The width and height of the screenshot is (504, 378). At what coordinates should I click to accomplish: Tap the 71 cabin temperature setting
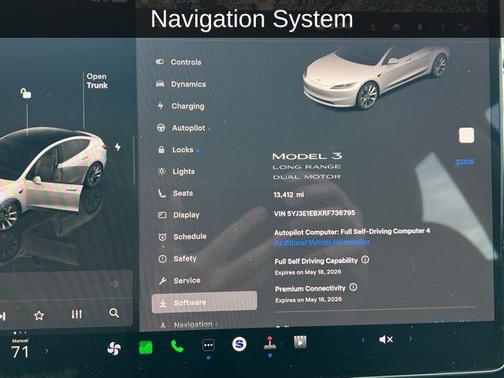click(20, 352)
